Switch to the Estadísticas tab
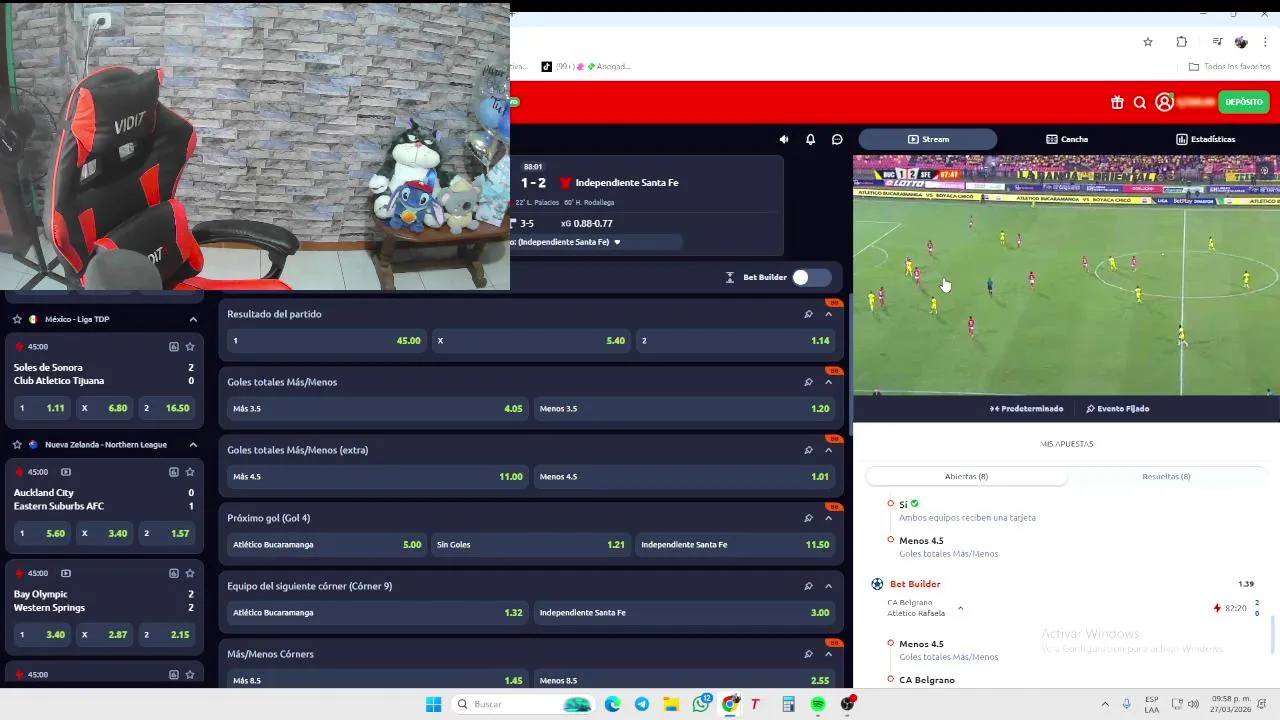Image resolution: width=1280 pixels, height=720 pixels. [1205, 139]
